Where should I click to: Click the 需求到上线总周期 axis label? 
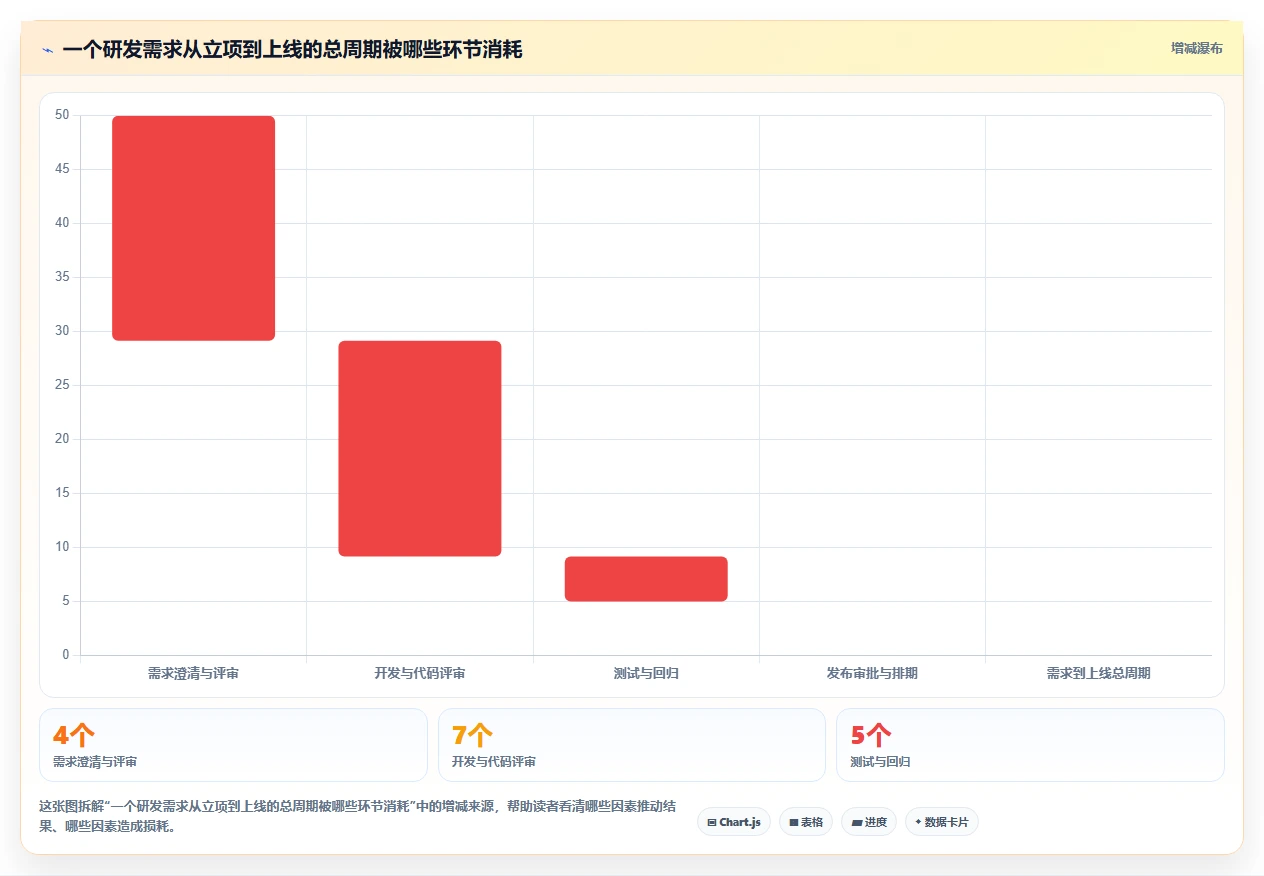coord(1098,673)
